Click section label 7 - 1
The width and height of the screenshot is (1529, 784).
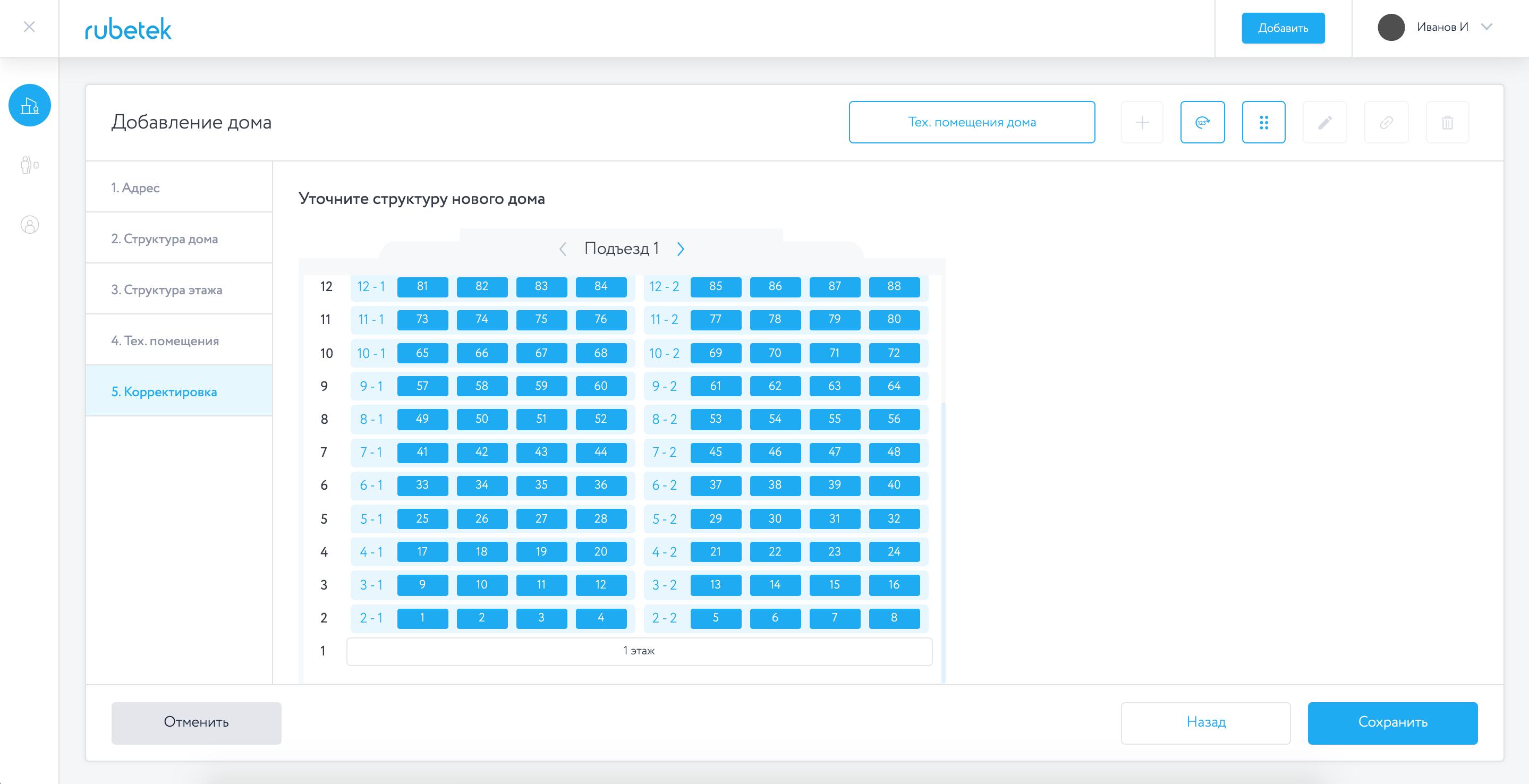pos(371,452)
